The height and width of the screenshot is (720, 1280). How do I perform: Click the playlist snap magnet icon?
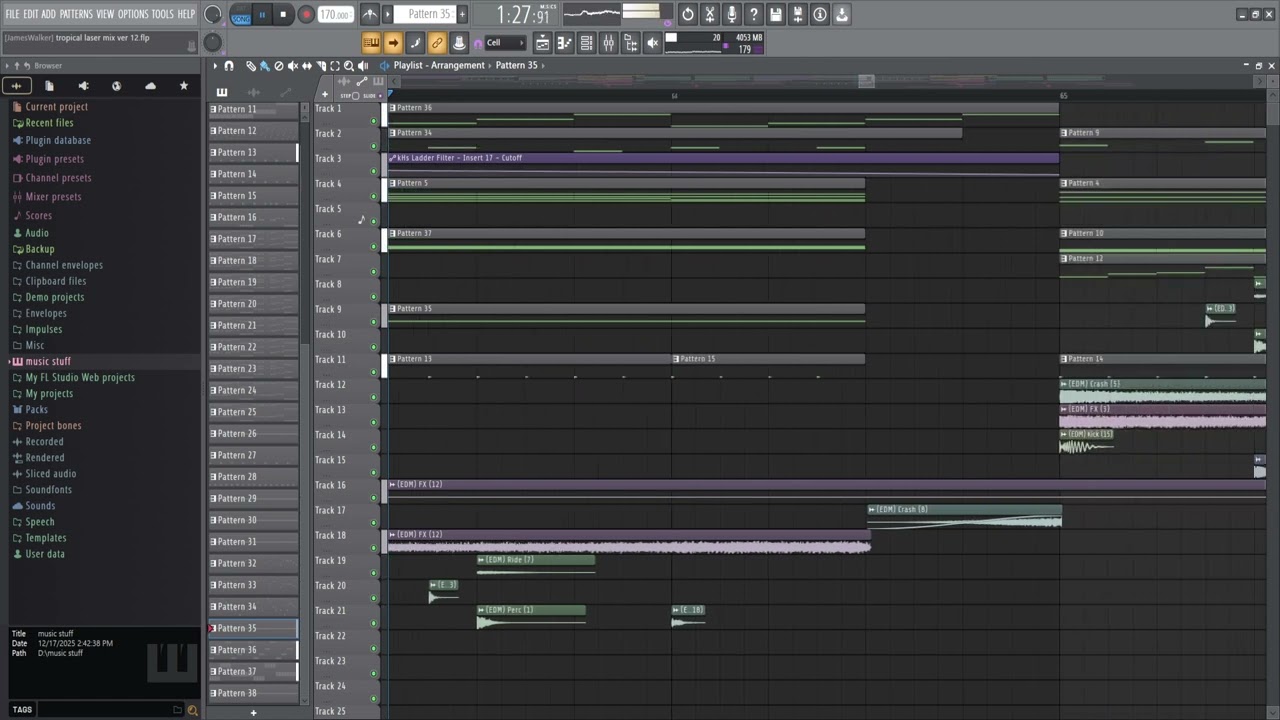click(229, 65)
